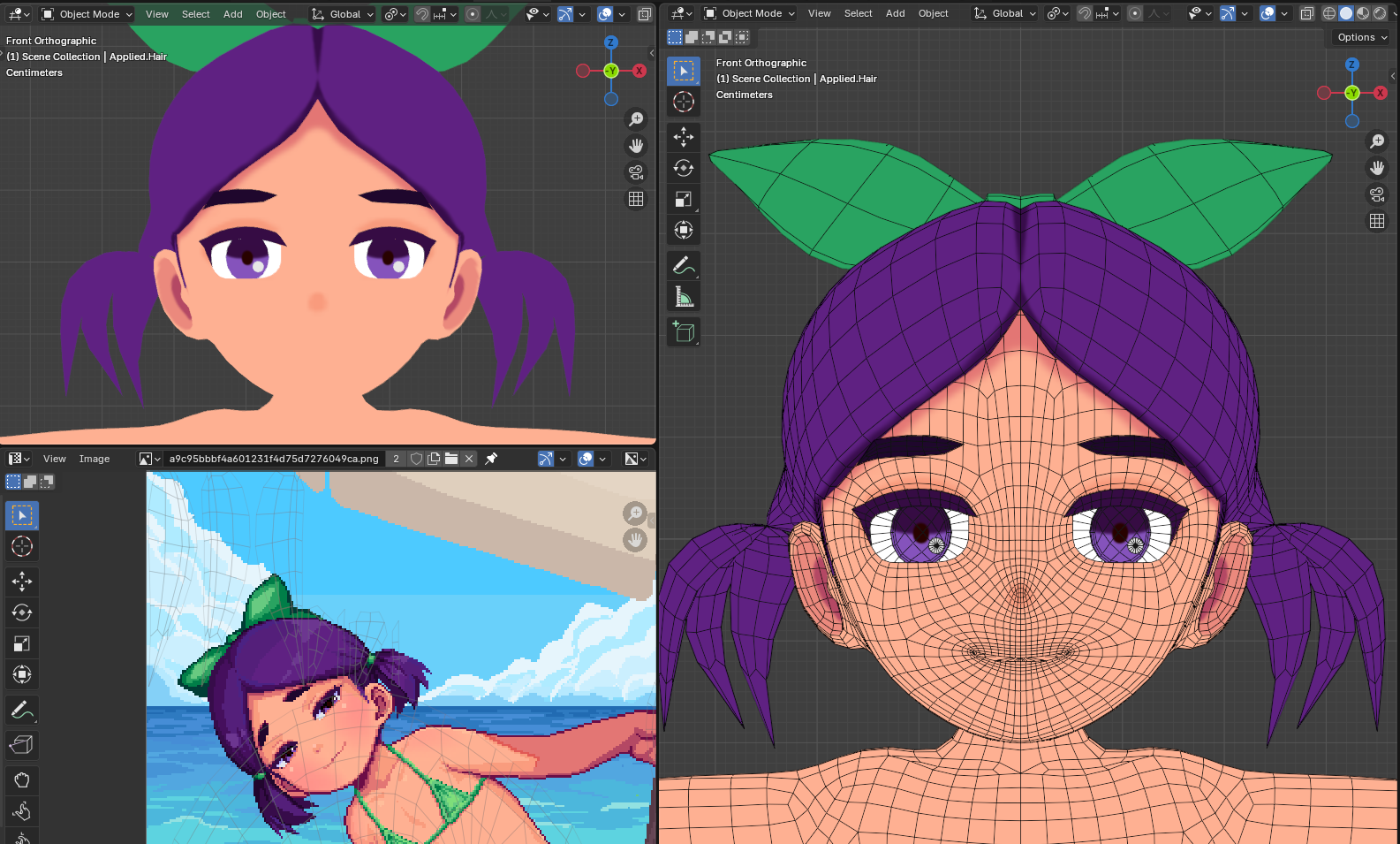Switch right viewport to solid shading

click(x=1346, y=13)
